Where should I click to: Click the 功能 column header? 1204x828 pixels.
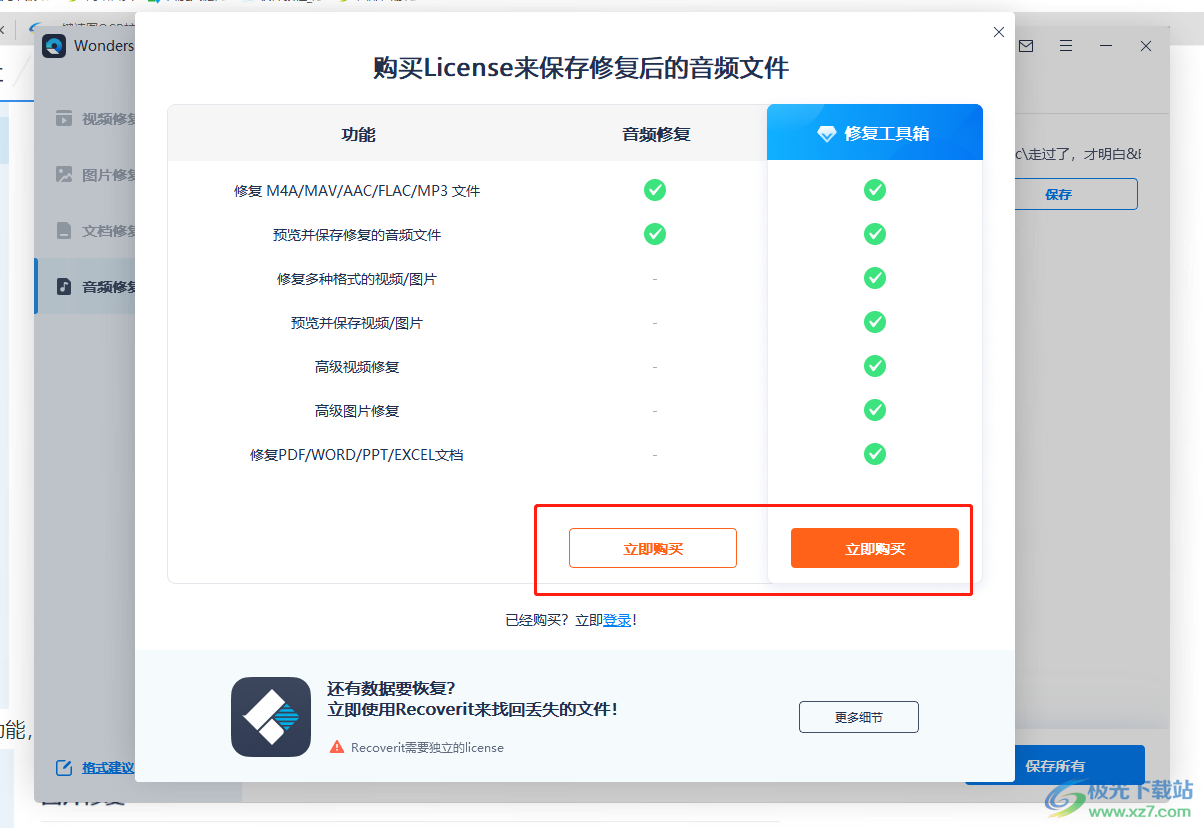coord(358,134)
